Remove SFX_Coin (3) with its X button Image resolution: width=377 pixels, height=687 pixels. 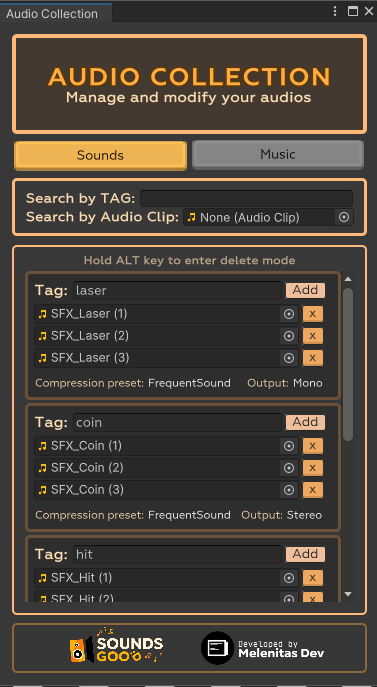pos(313,490)
